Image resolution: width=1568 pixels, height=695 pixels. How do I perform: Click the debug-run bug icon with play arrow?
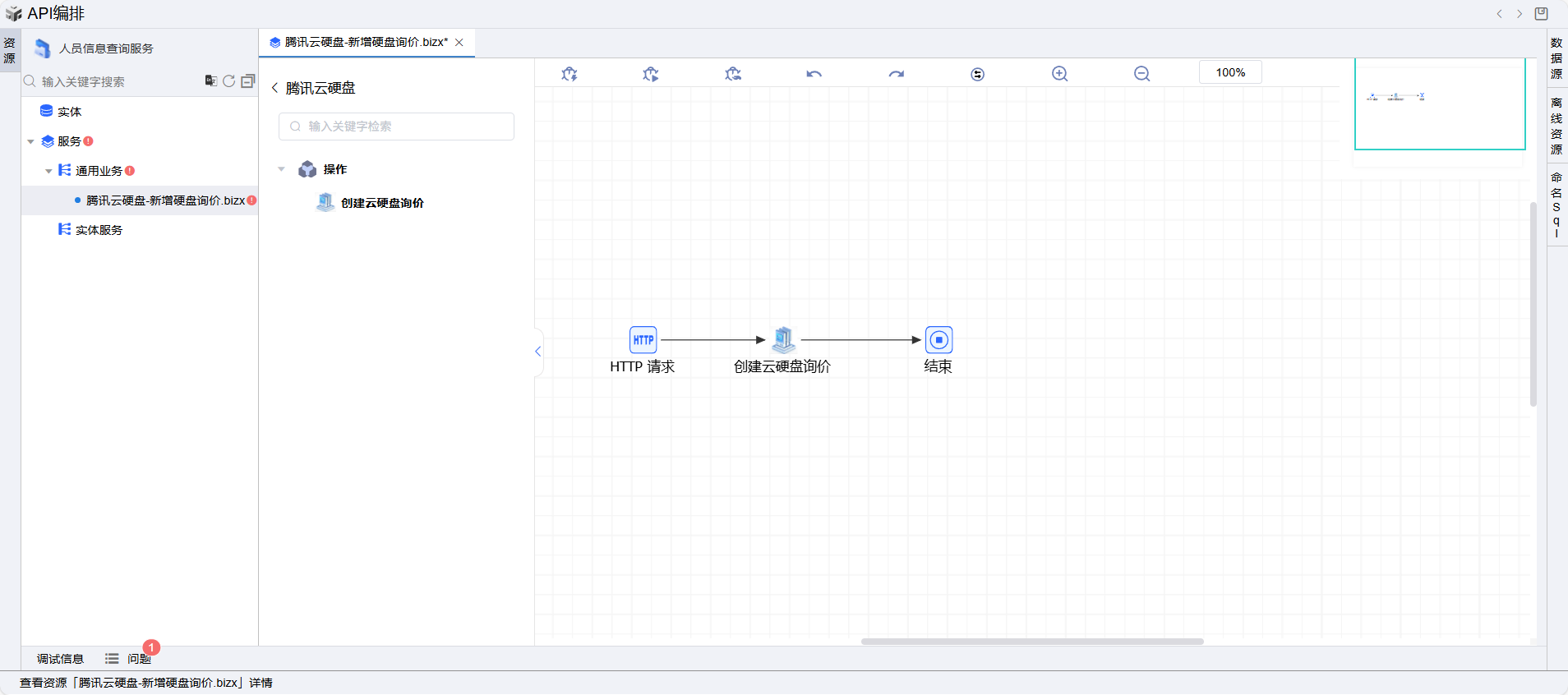pos(650,74)
